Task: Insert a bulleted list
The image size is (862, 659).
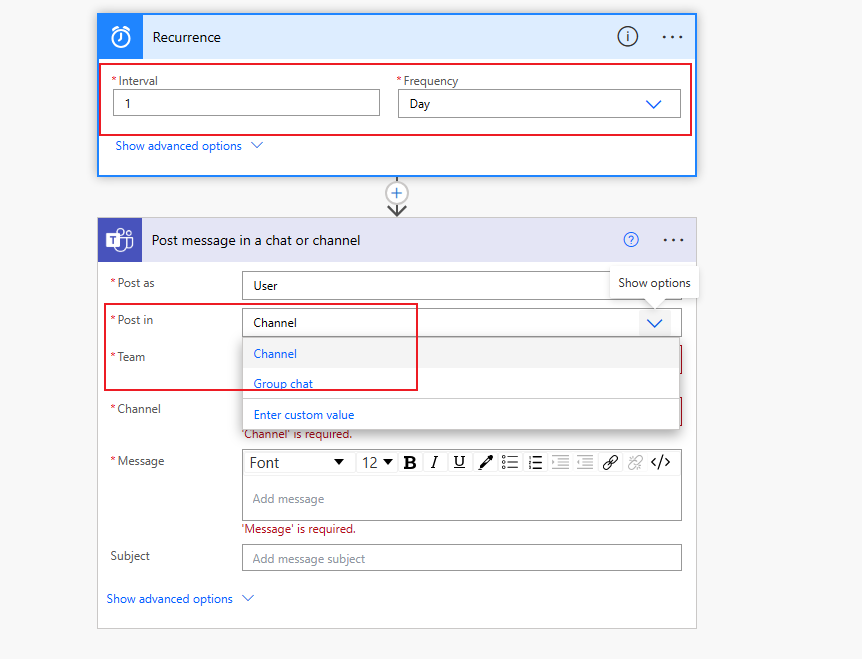Action: point(510,463)
